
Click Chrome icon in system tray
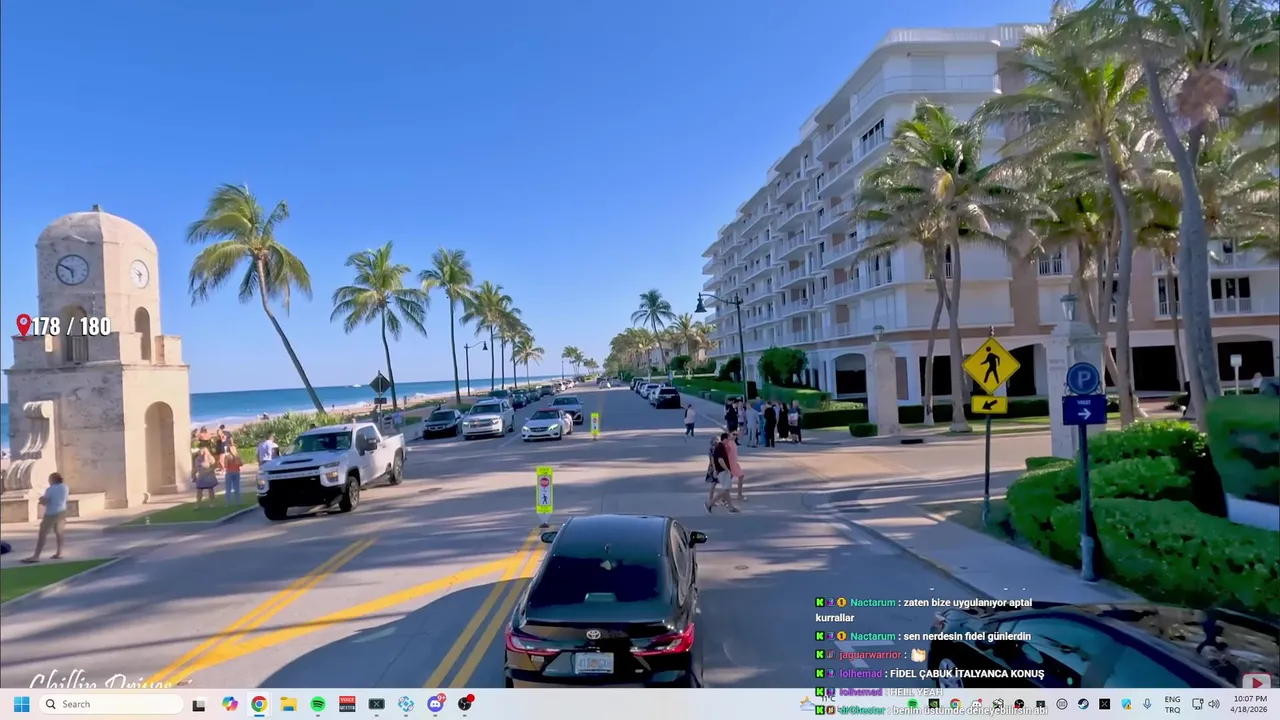click(955, 704)
